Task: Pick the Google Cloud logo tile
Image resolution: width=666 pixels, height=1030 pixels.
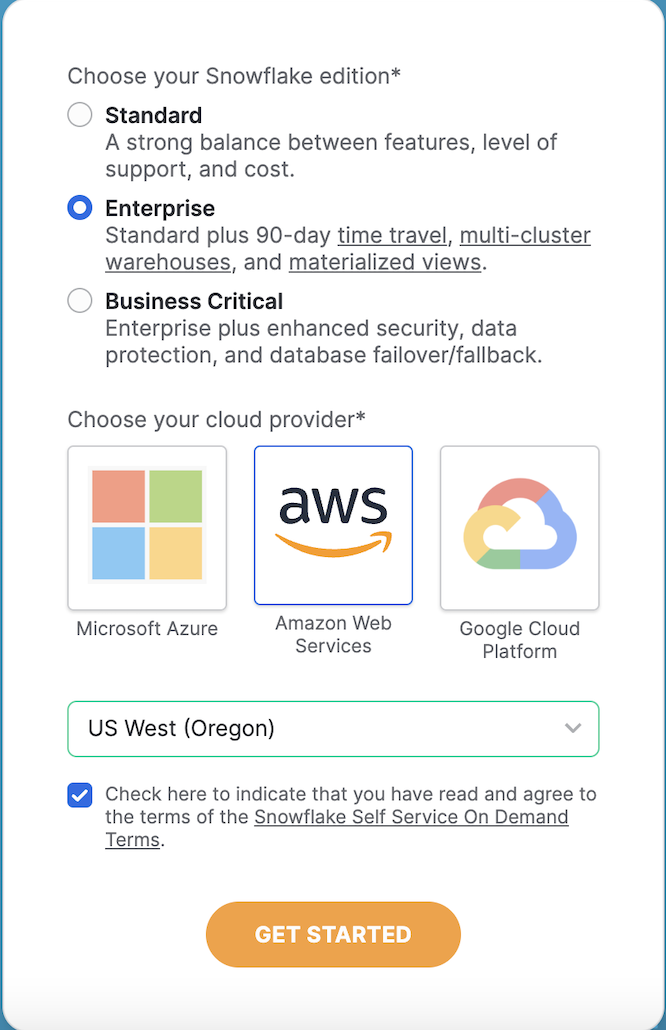Action: pyautogui.click(x=520, y=528)
